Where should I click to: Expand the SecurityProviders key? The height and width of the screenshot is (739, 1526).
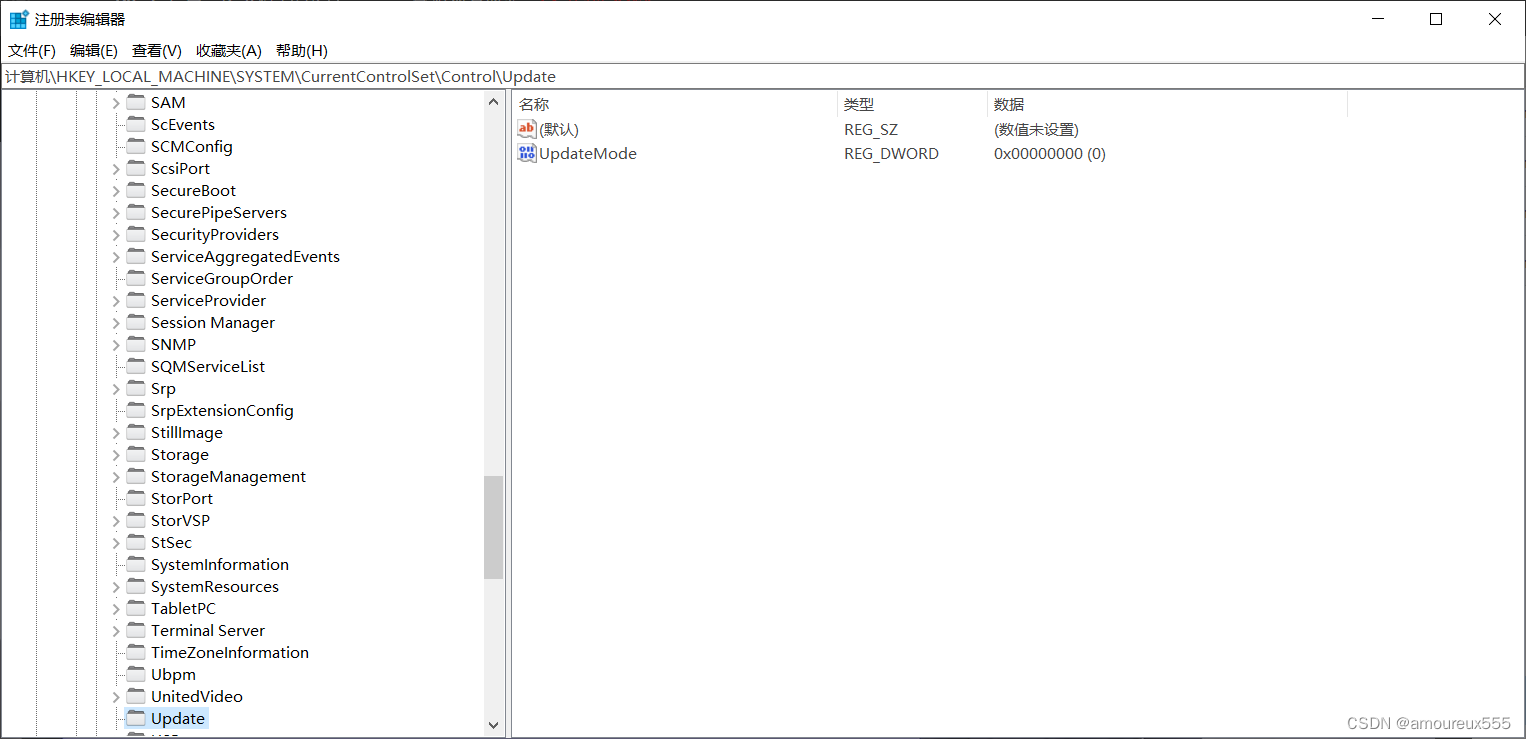point(115,235)
